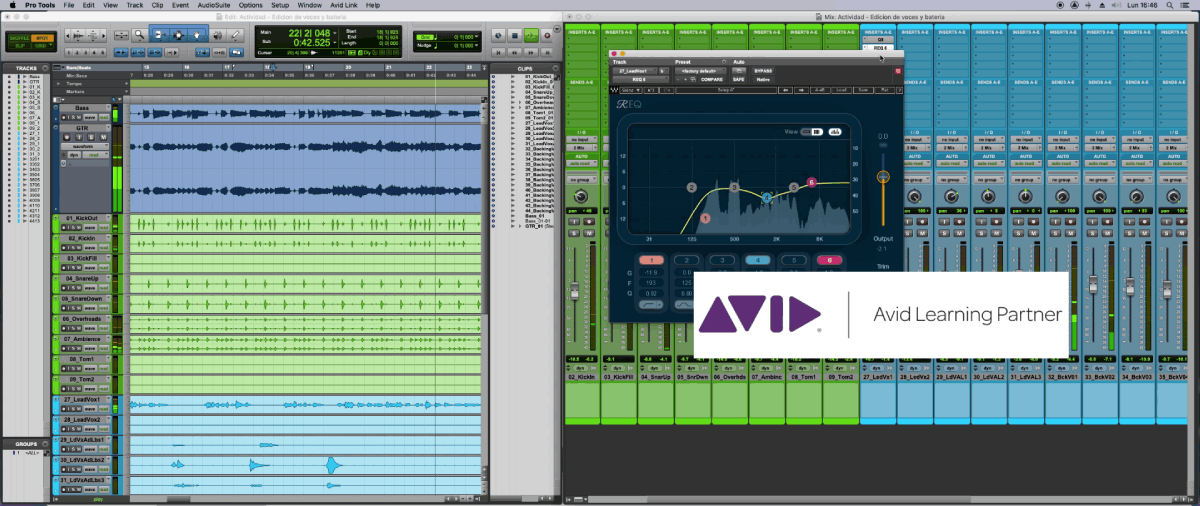The image size is (1200, 506).
Task: Open GTR track waveform view selector
Action: pyautogui.click(x=83, y=146)
